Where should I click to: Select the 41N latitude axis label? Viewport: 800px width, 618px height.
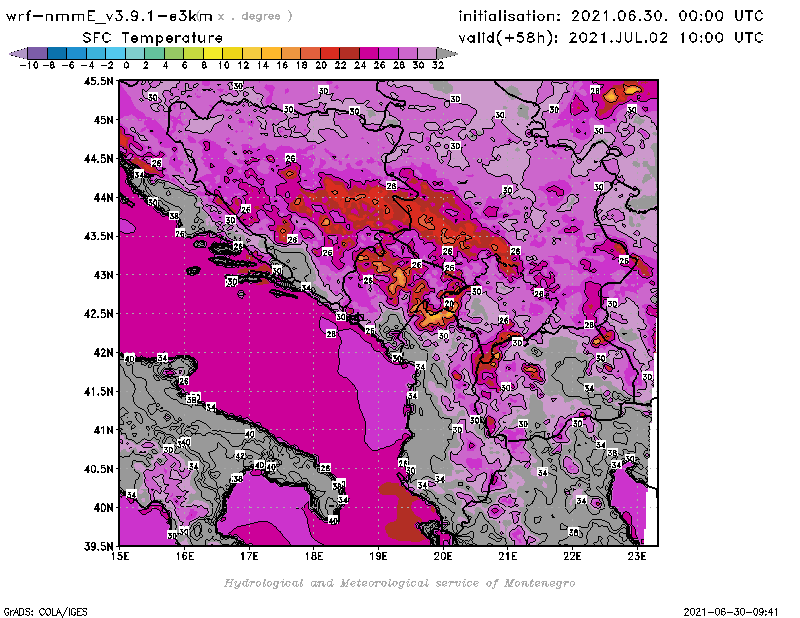click(x=104, y=430)
